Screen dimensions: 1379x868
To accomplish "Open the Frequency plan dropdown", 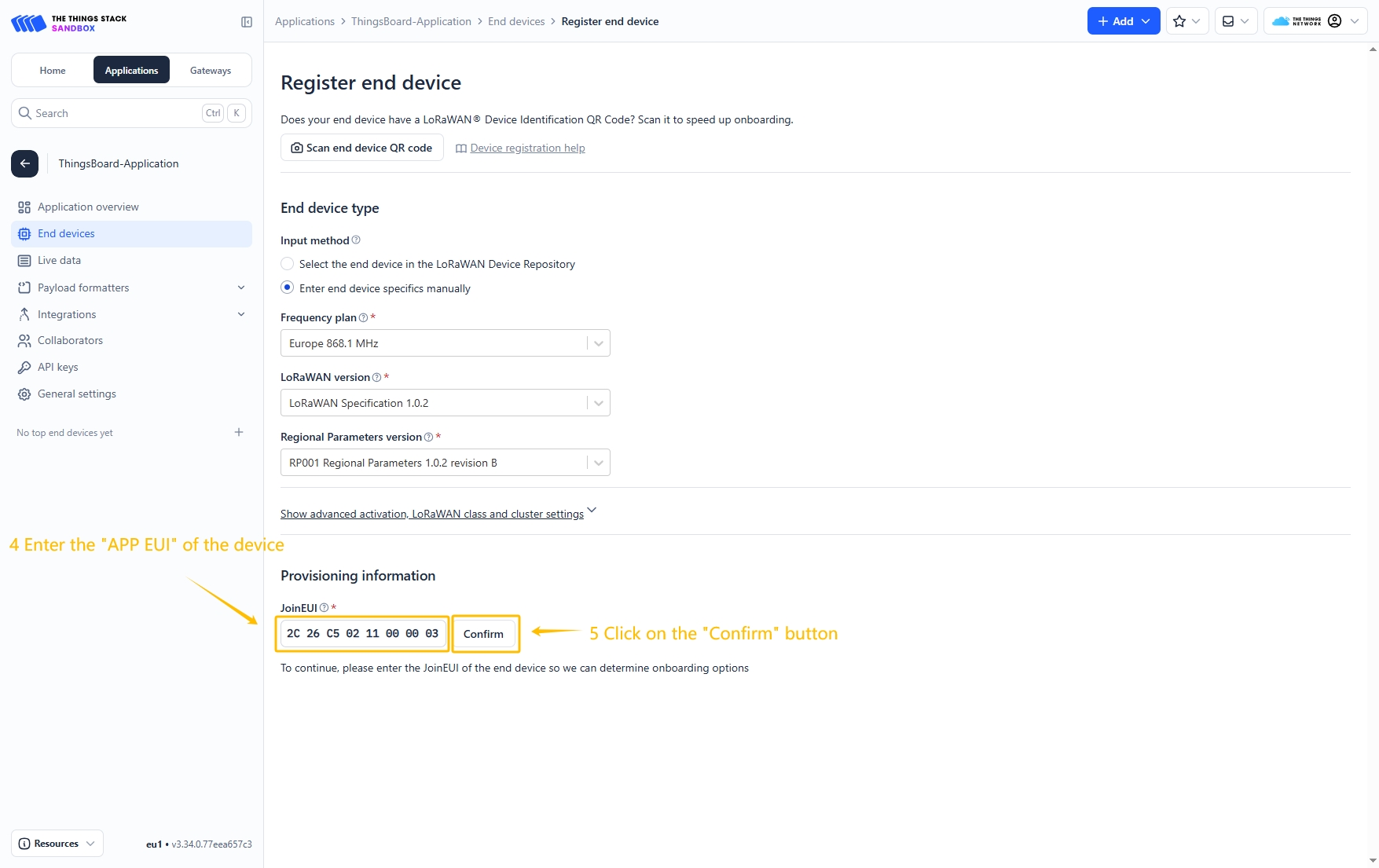I will coord(445,343).
